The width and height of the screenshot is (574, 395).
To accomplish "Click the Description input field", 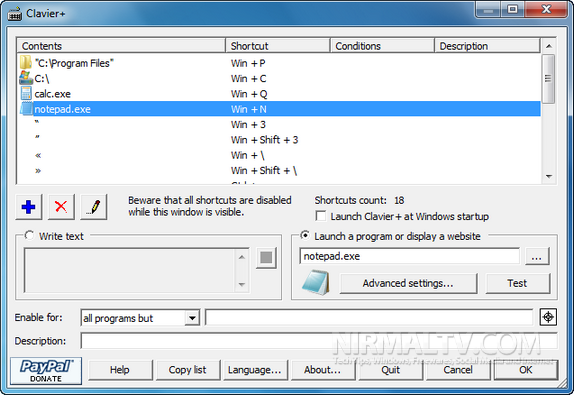I will [318, 340].
